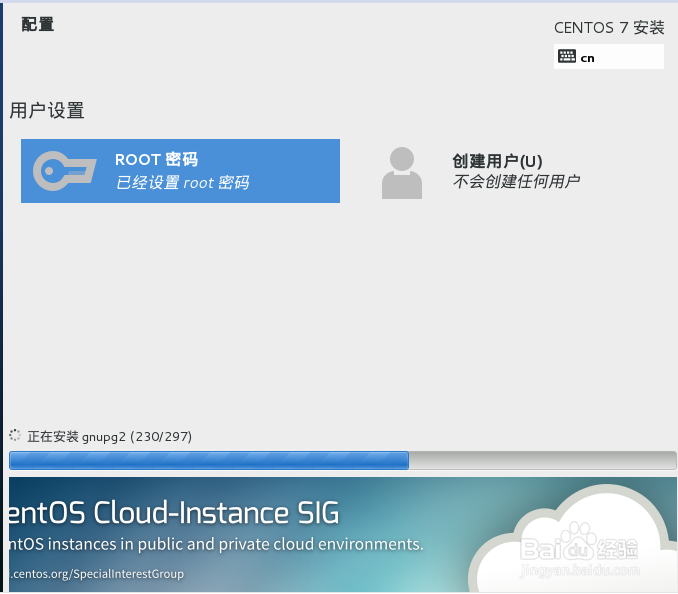Click the keyboard layout icon
Viewport: 678px width, 594px height.
(566, 56)
